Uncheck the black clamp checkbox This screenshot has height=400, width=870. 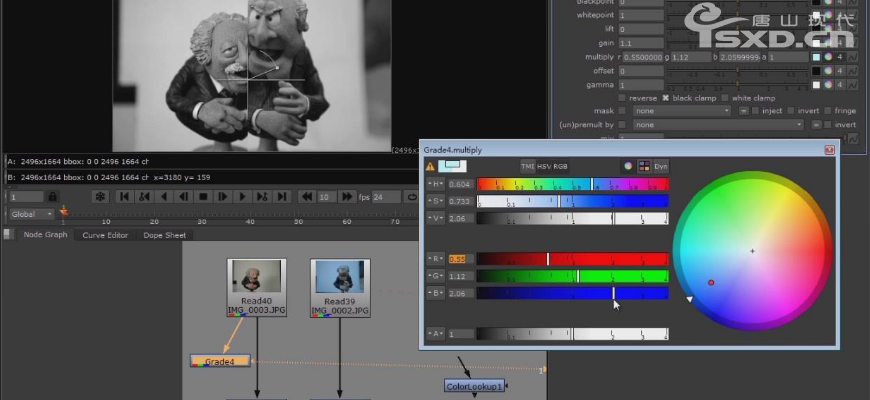pyautogui.click(x=665, y=98)
